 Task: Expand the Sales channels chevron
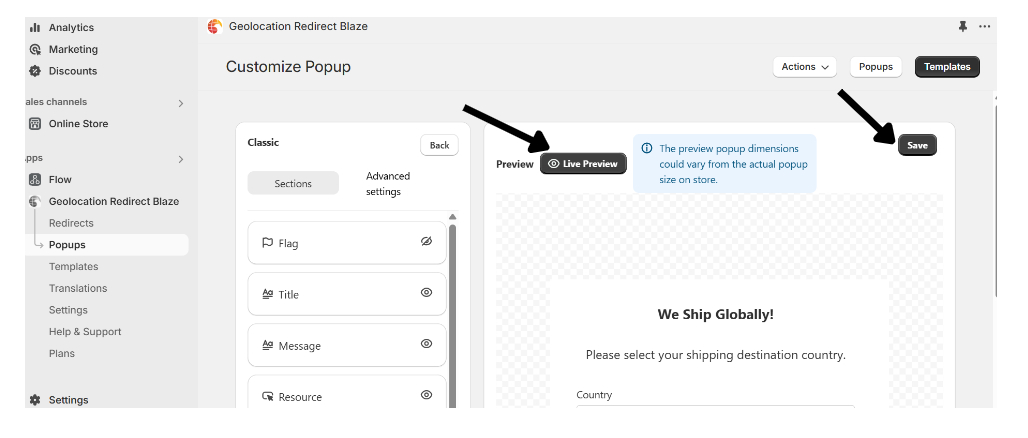[x=181, y=104]
